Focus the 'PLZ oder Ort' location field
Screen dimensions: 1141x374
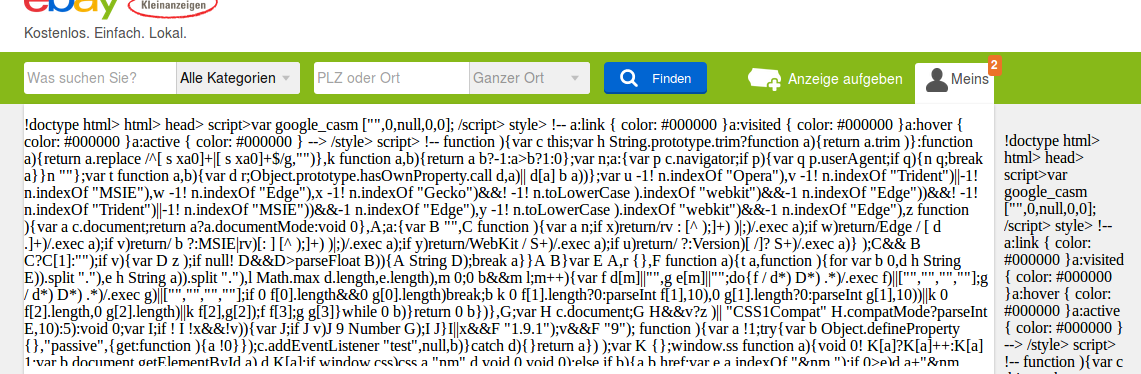click(391, 78)
